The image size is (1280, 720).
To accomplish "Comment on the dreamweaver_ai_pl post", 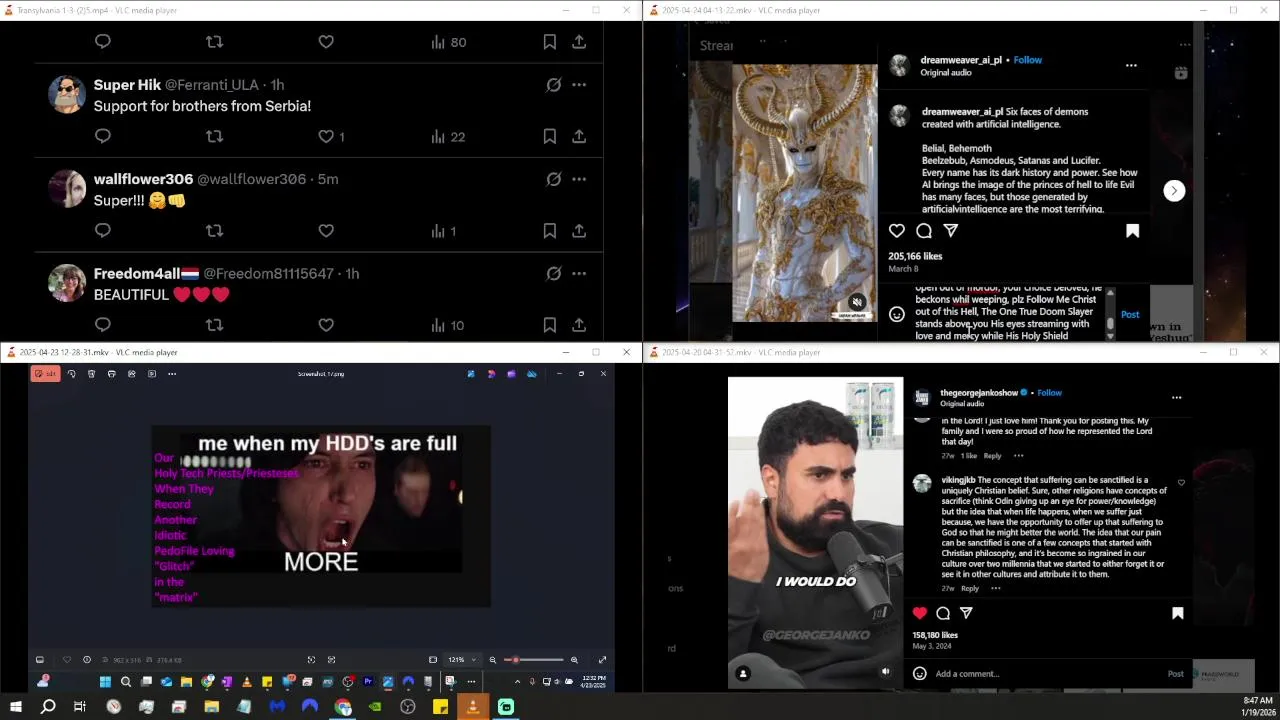I will click(x=924, y=231).
